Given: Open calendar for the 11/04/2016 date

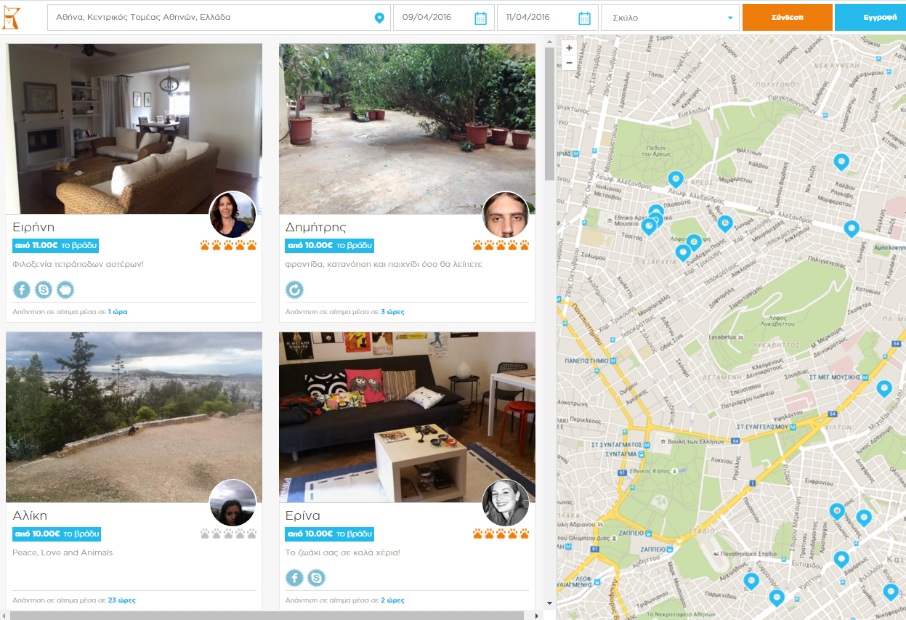Looking at the screenshot, I should pos(585,18).
